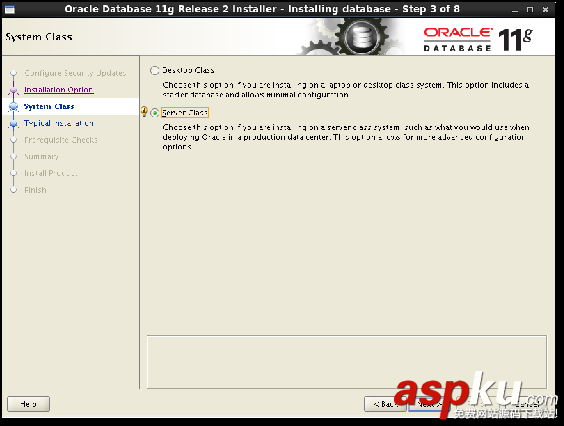
Task: Click the Prerequisite Checks step
Action: (x=61, y=140)
